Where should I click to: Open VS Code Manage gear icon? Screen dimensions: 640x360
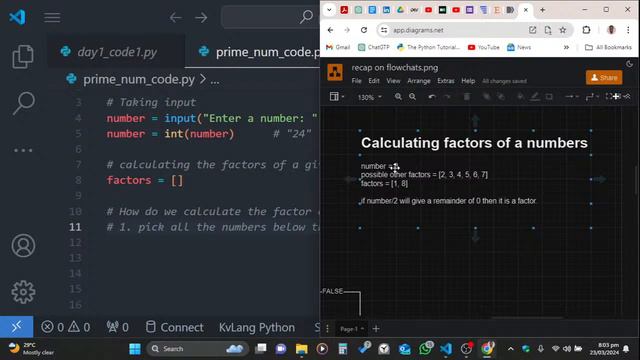[23, 292]
